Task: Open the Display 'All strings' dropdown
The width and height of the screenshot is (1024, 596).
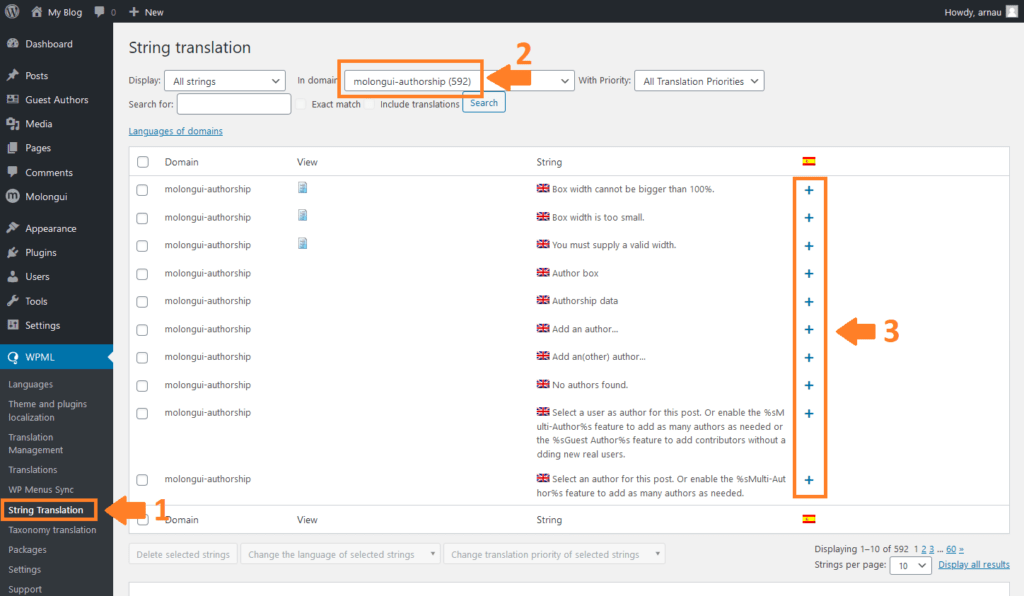Action: 225,81
